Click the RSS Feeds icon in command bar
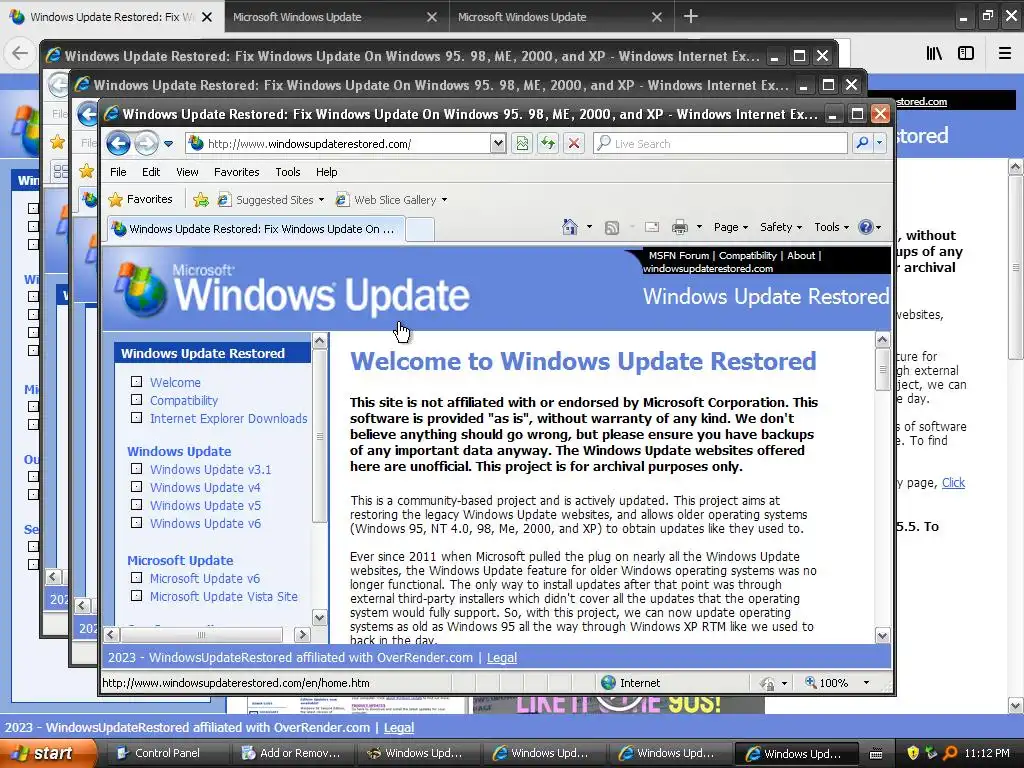1024x768 pixels. point(612,227)
